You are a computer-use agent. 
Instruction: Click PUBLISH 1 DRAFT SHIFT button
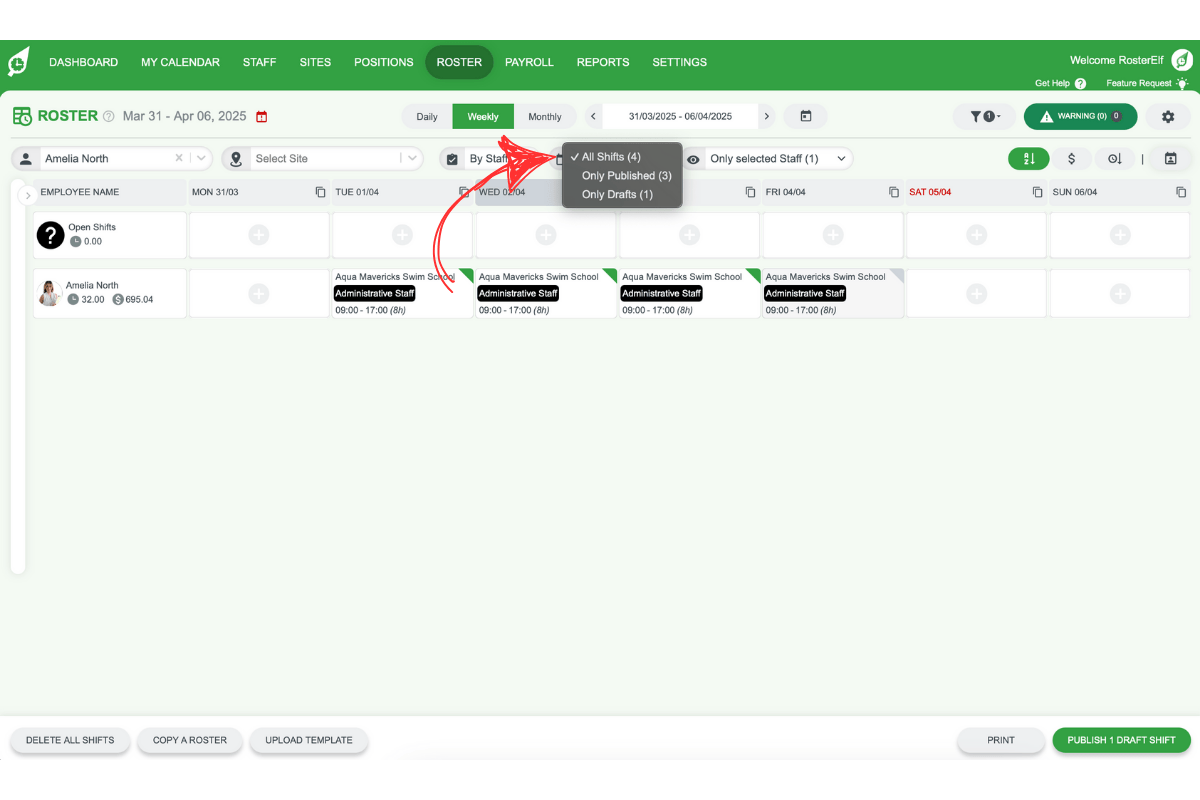click(x=1121, y=740)
